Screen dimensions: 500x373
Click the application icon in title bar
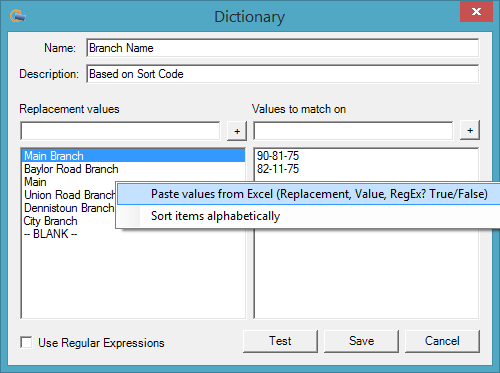tap(18, 16)
